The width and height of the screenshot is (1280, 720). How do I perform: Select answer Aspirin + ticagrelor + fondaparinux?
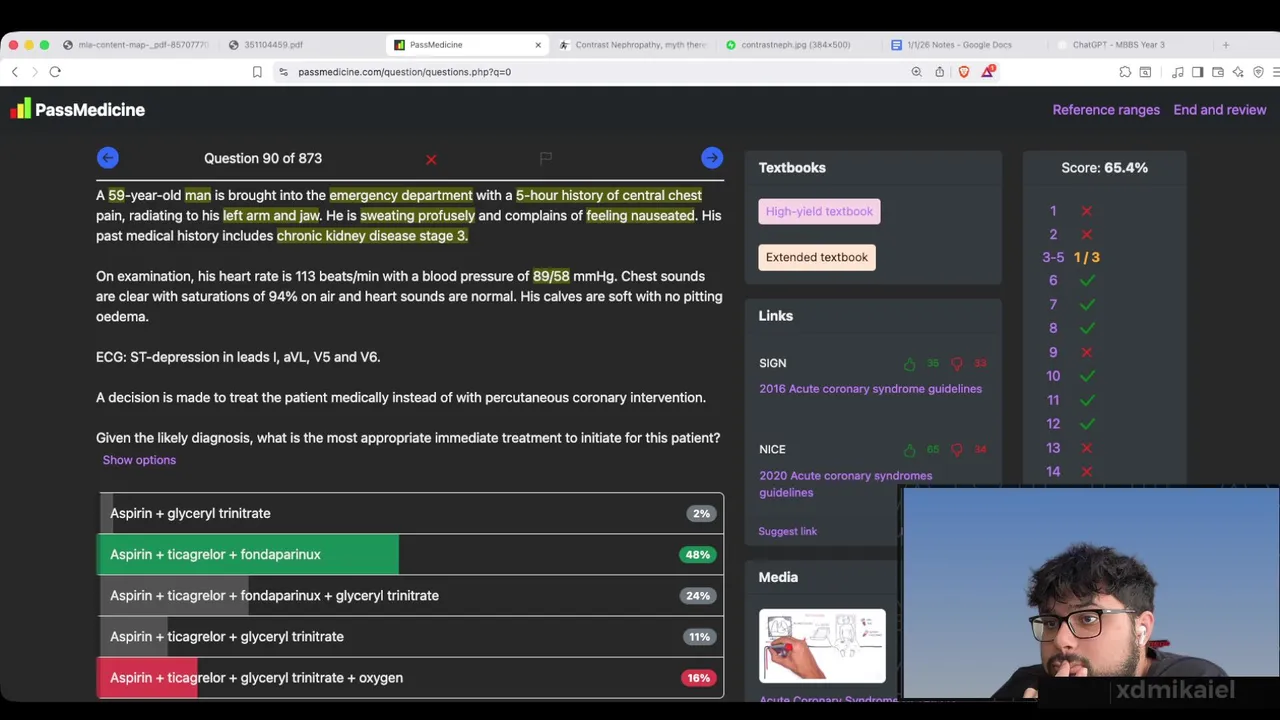click(x=410, y=554)
